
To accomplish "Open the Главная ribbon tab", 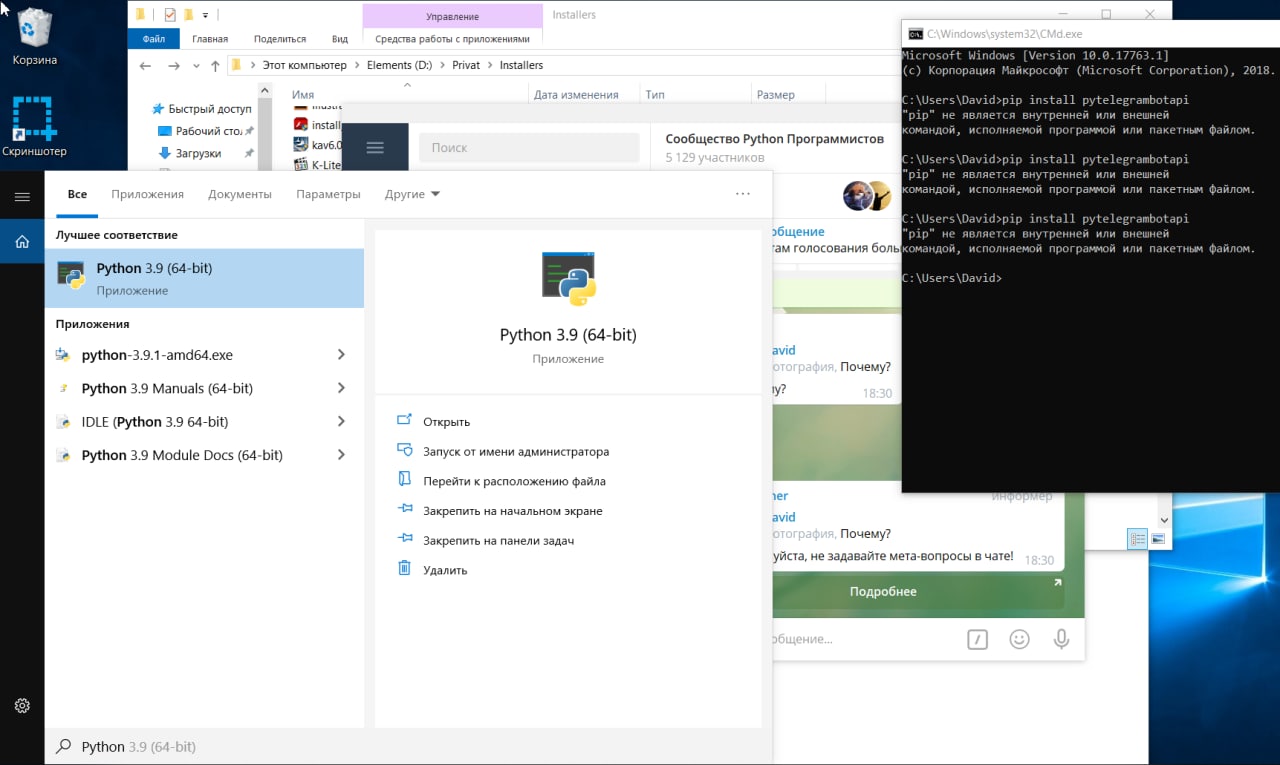I will tap(210, 39).
